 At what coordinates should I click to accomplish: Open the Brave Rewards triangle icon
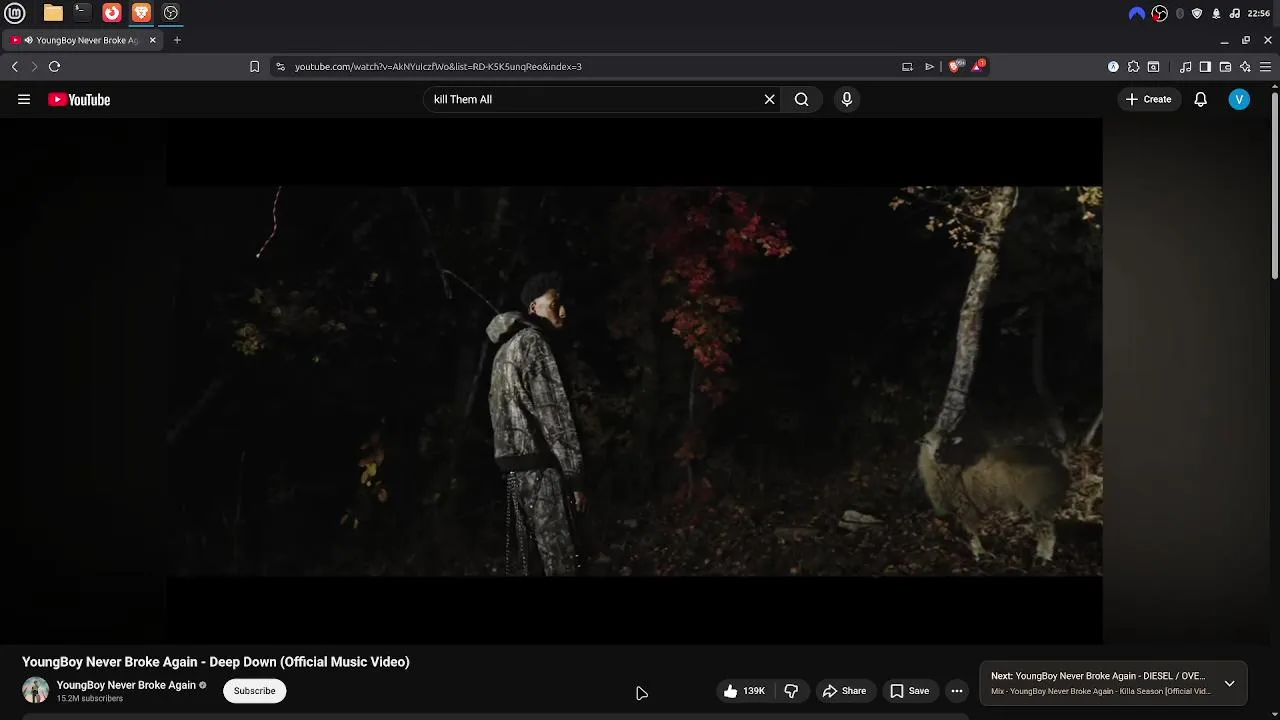[x=978, y=67]
